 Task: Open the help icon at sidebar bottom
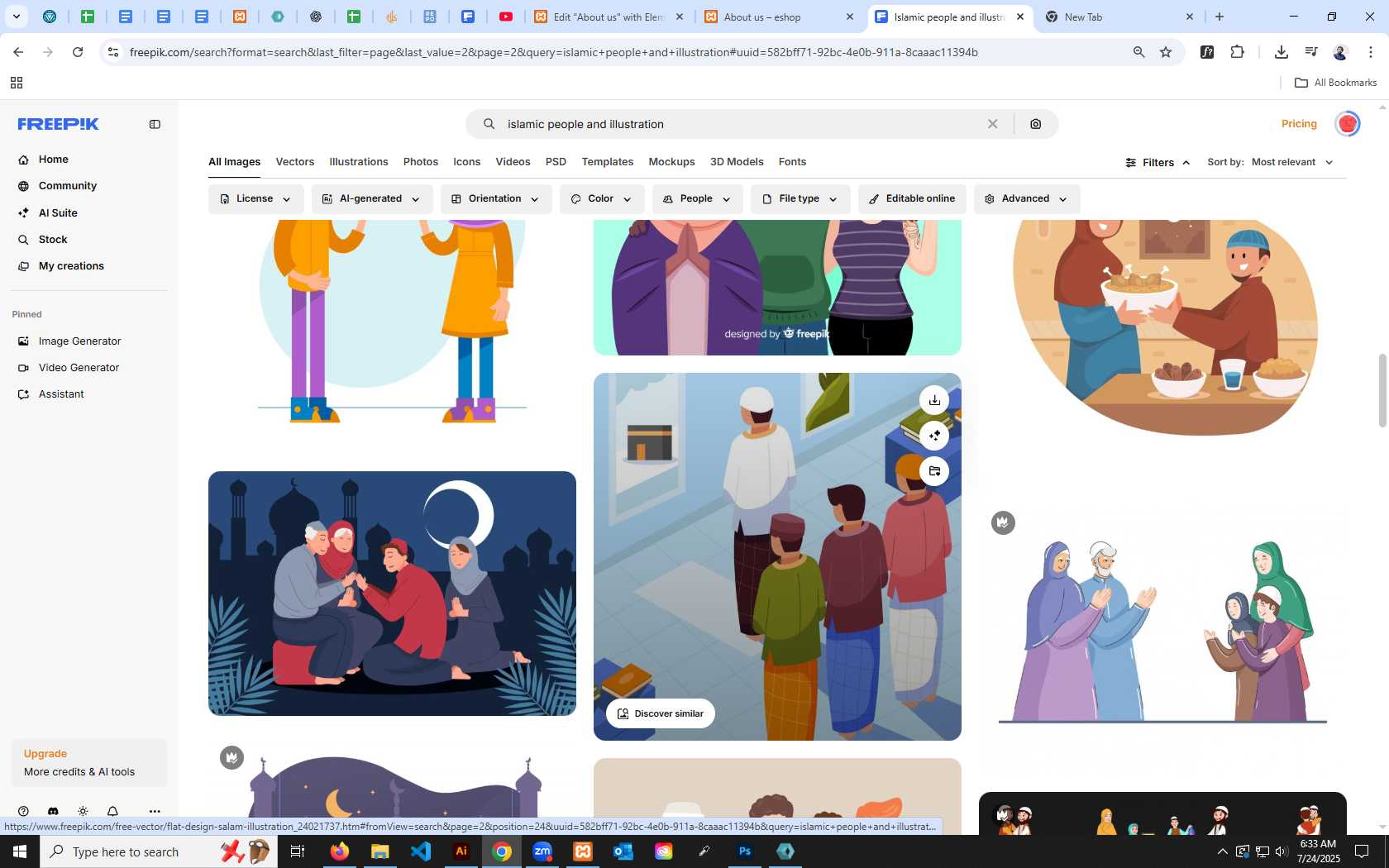point(23,812)
